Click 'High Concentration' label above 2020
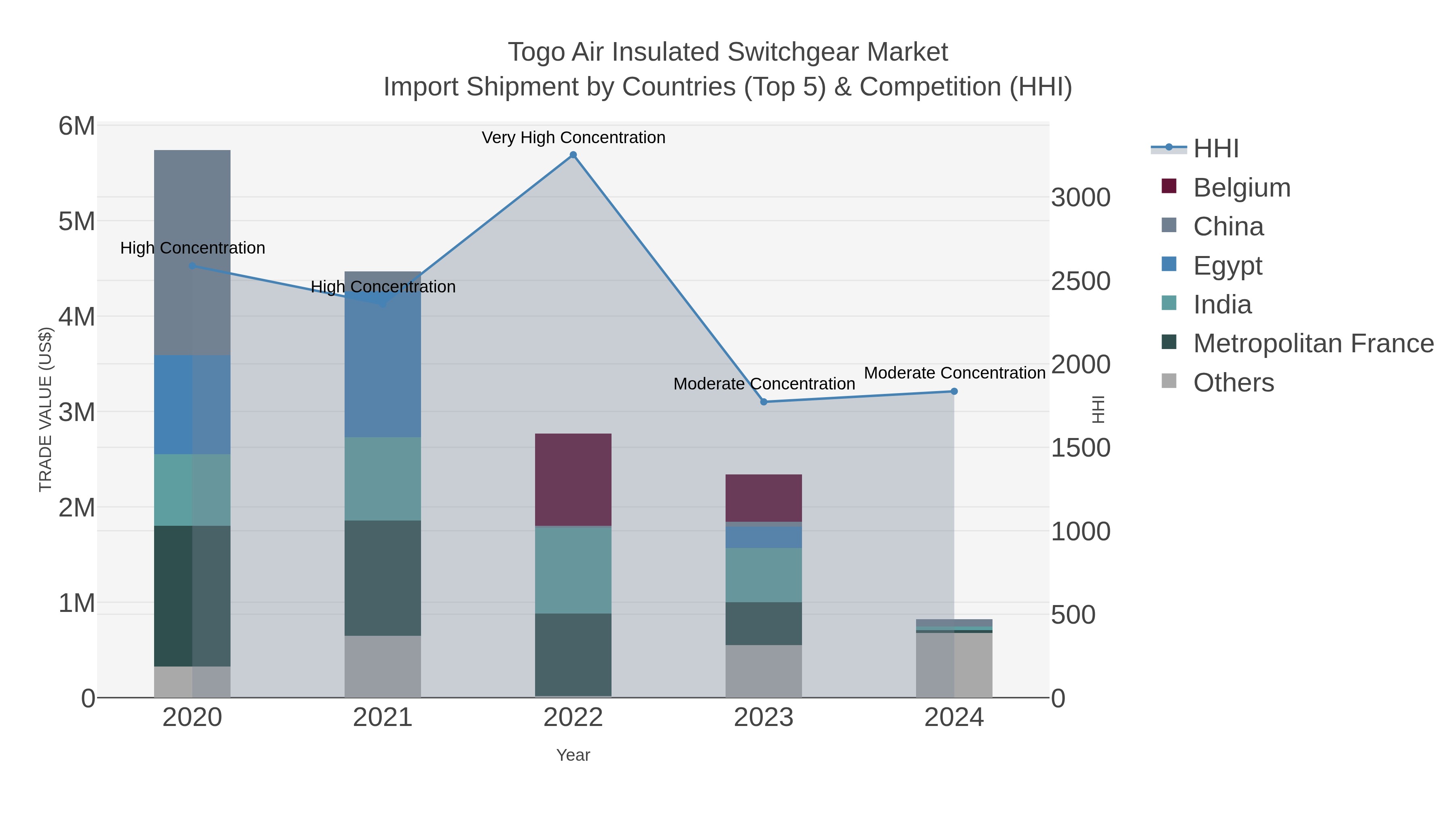The height and width of the screenshot is (819, 1456). point(193,248)
